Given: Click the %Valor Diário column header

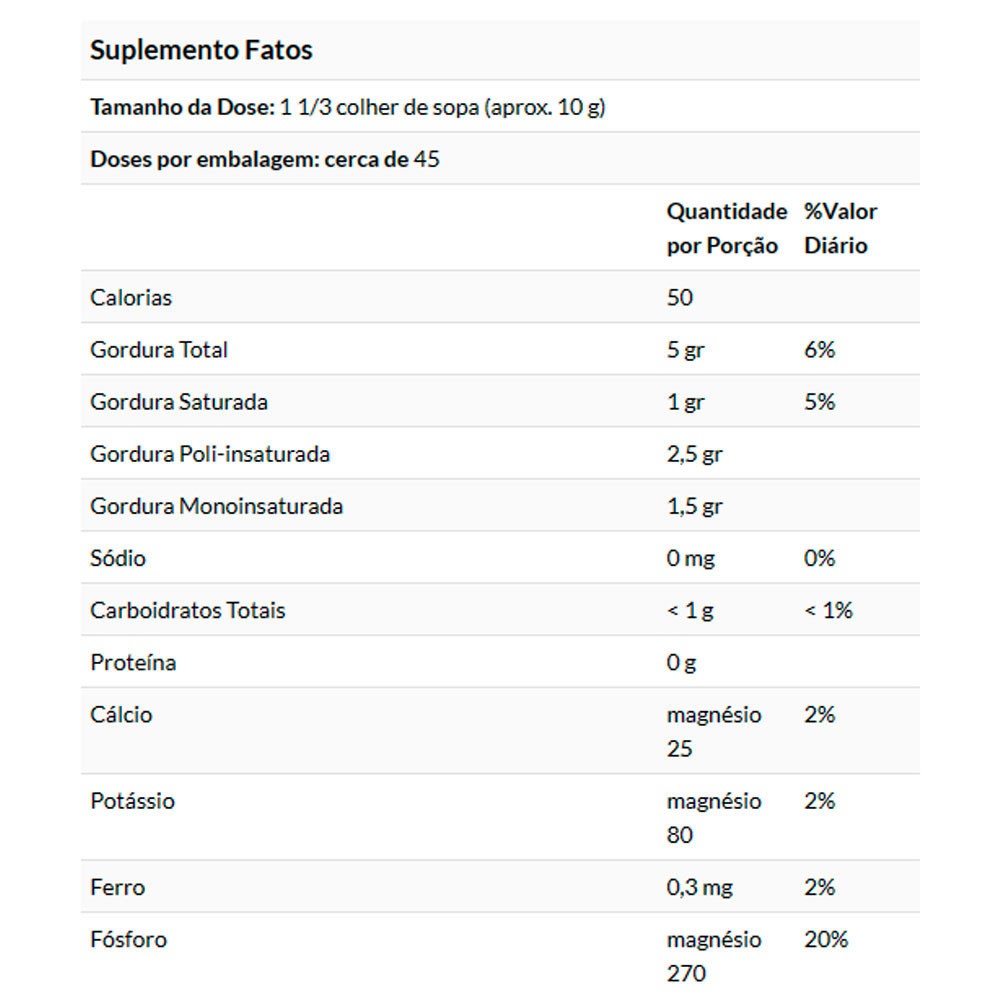Looking at the screenshot, I should point(840,229).
